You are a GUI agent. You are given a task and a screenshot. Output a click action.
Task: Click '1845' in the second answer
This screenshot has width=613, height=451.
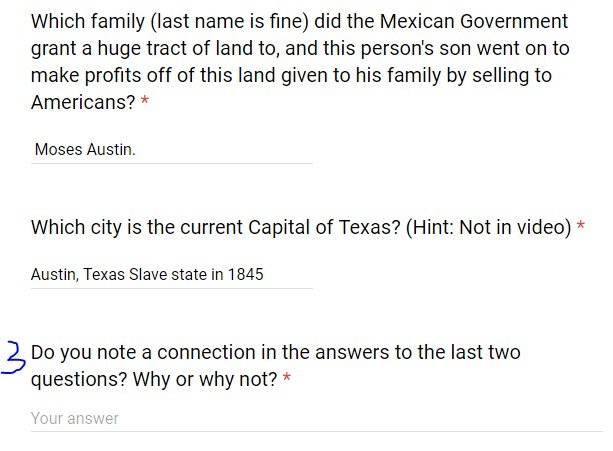pos(246,274)
